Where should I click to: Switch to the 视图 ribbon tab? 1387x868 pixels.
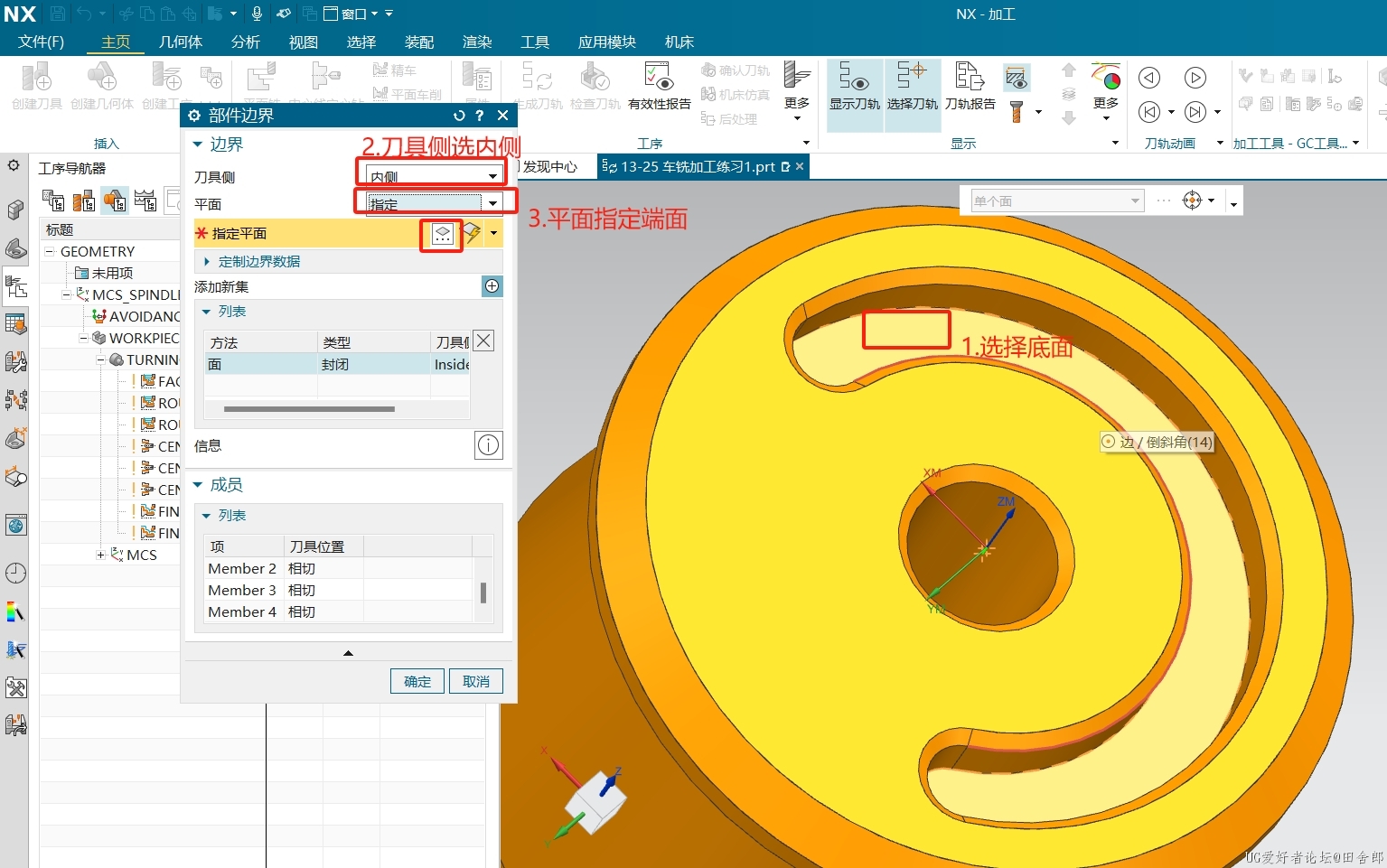tap(304, 42)
